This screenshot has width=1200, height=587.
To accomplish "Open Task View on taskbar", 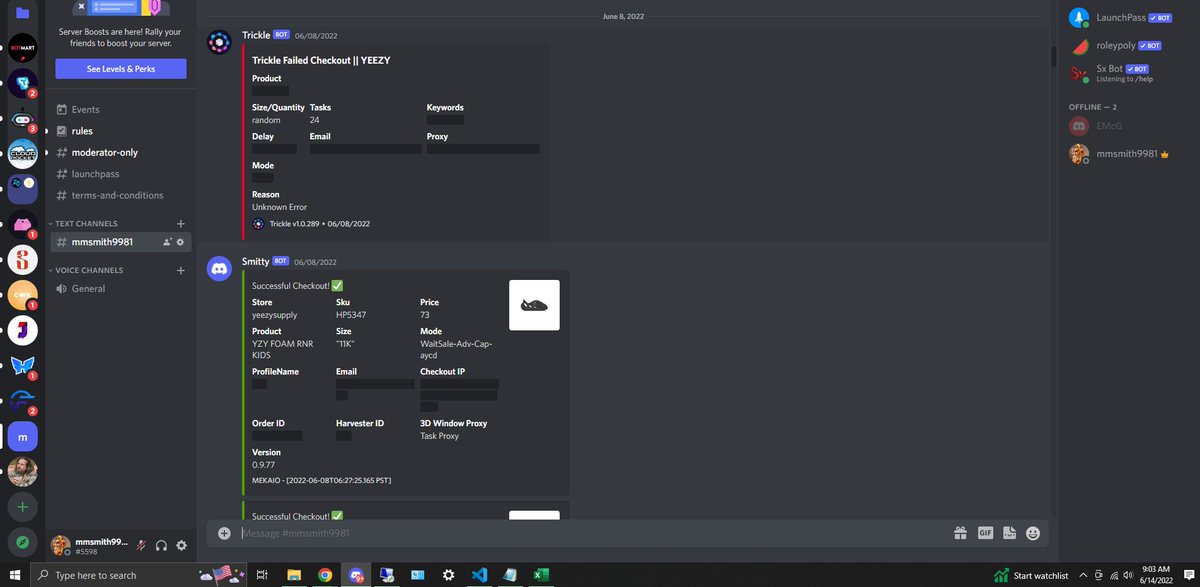I will [x=262, y=575].
